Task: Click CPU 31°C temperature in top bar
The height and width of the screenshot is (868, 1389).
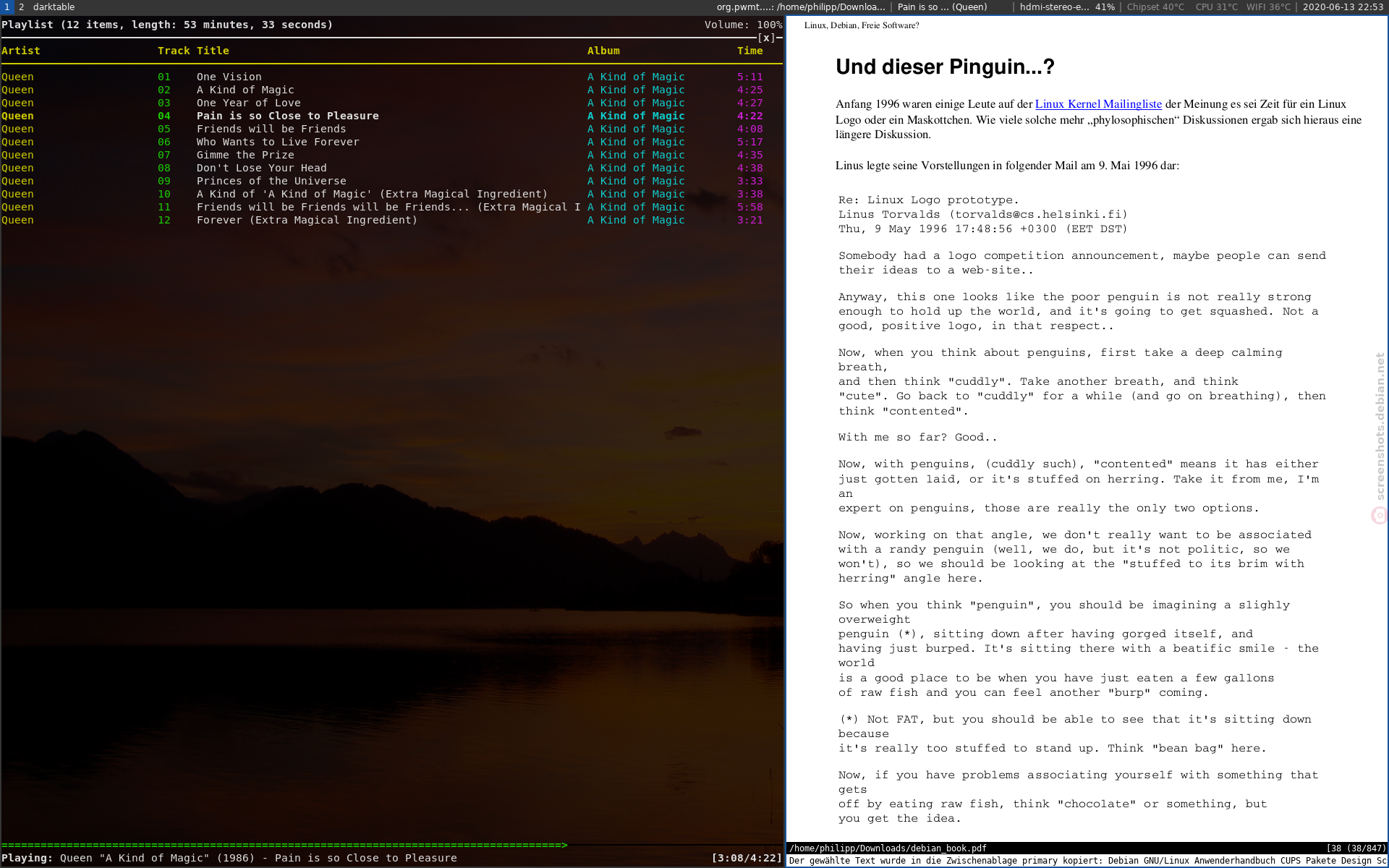Action: 1216,7
